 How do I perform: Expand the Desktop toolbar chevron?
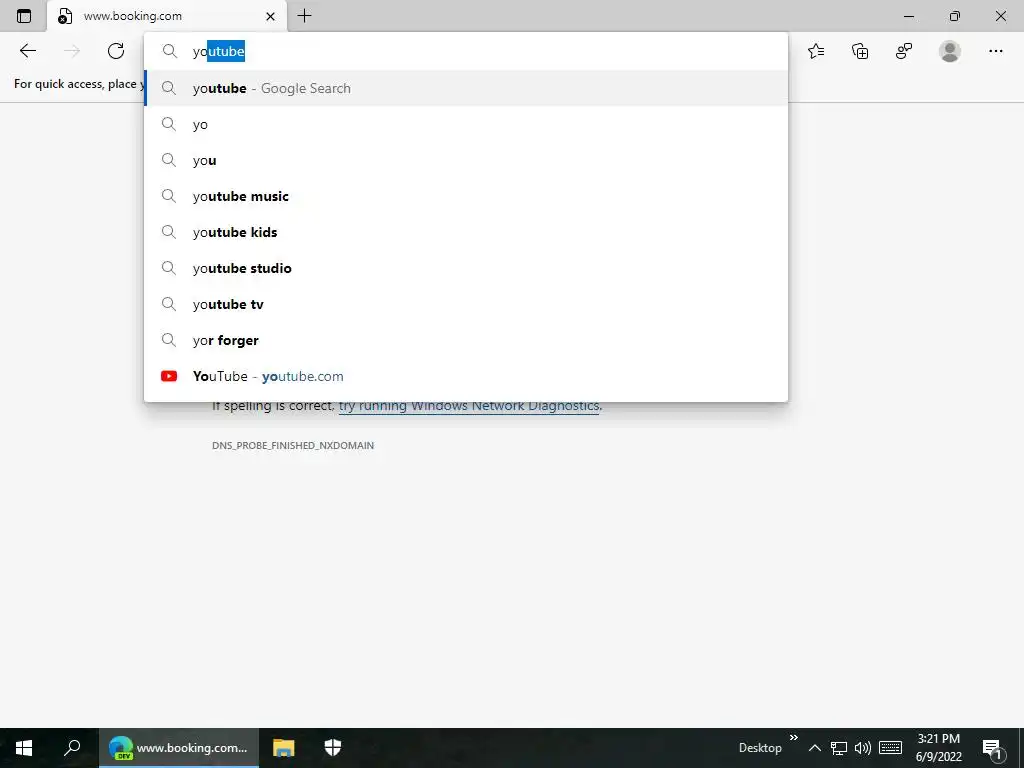point(793,737)
